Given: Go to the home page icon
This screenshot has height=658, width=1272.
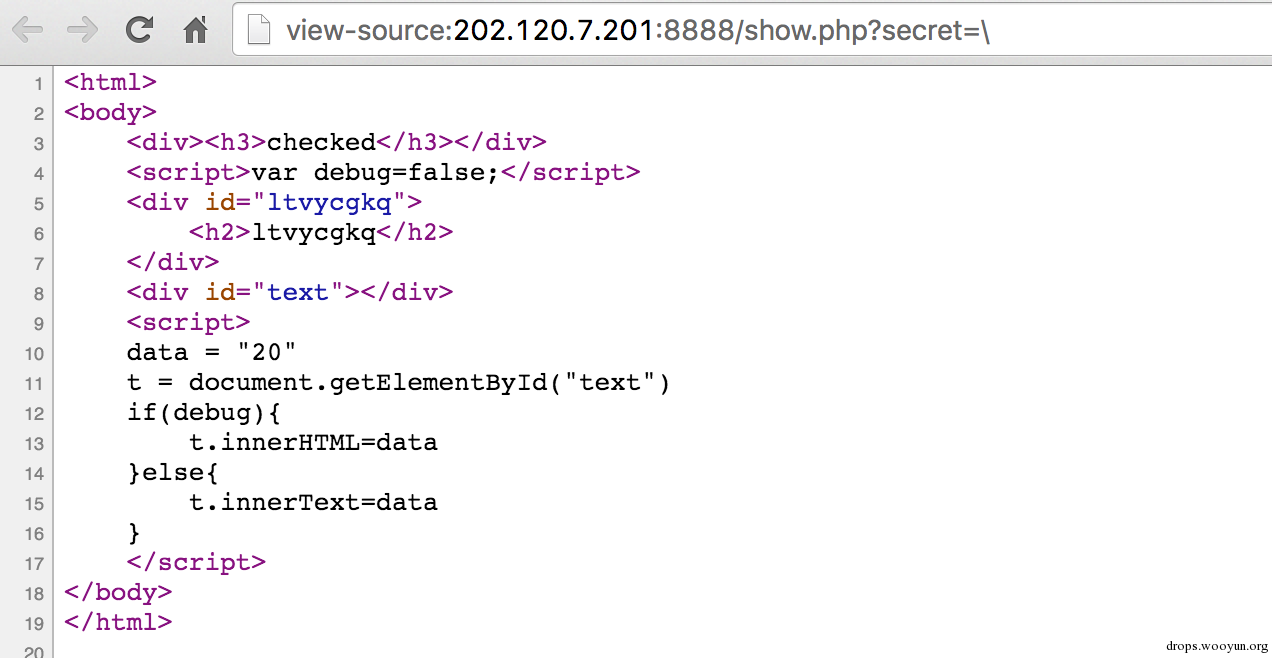Looking at the screenshot, I should (x=195, y=30).
